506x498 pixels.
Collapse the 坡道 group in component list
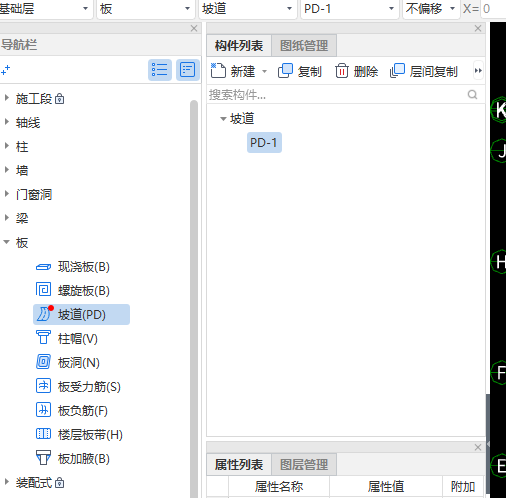[223, 118]
